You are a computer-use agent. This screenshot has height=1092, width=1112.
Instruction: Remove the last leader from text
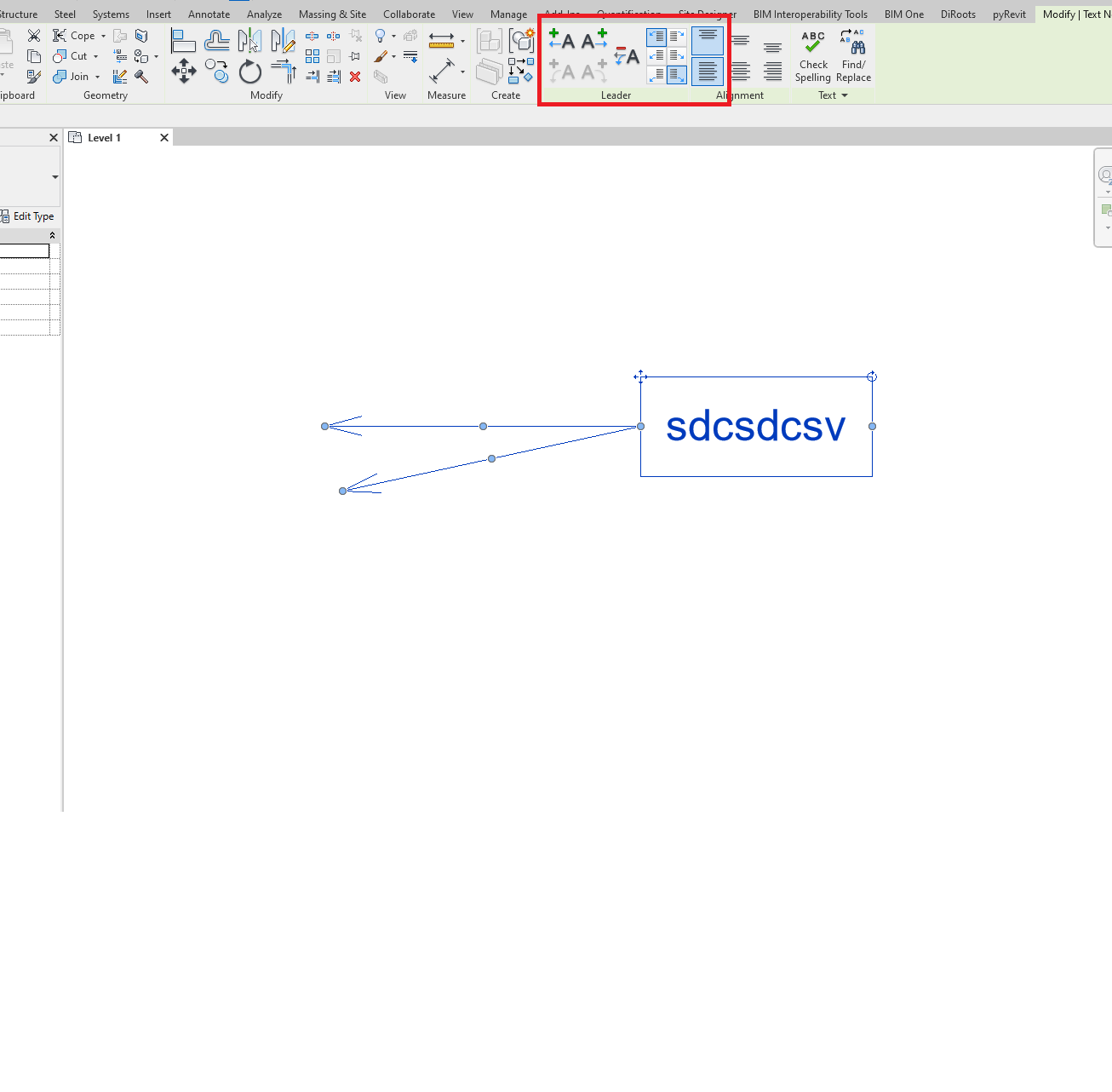[x=626, y=55]
